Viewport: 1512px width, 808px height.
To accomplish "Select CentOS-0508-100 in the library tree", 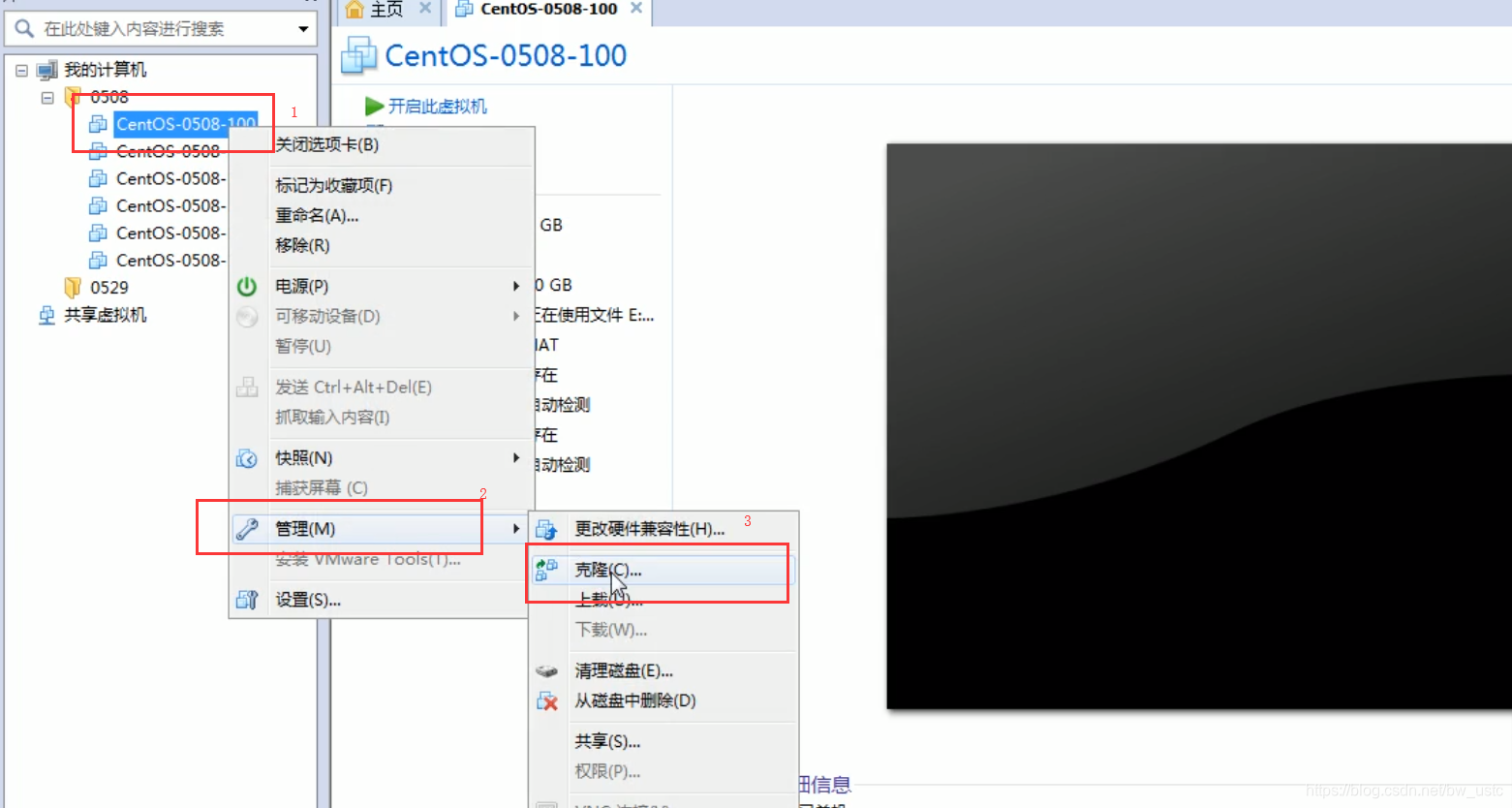I will tap(186, 124).
